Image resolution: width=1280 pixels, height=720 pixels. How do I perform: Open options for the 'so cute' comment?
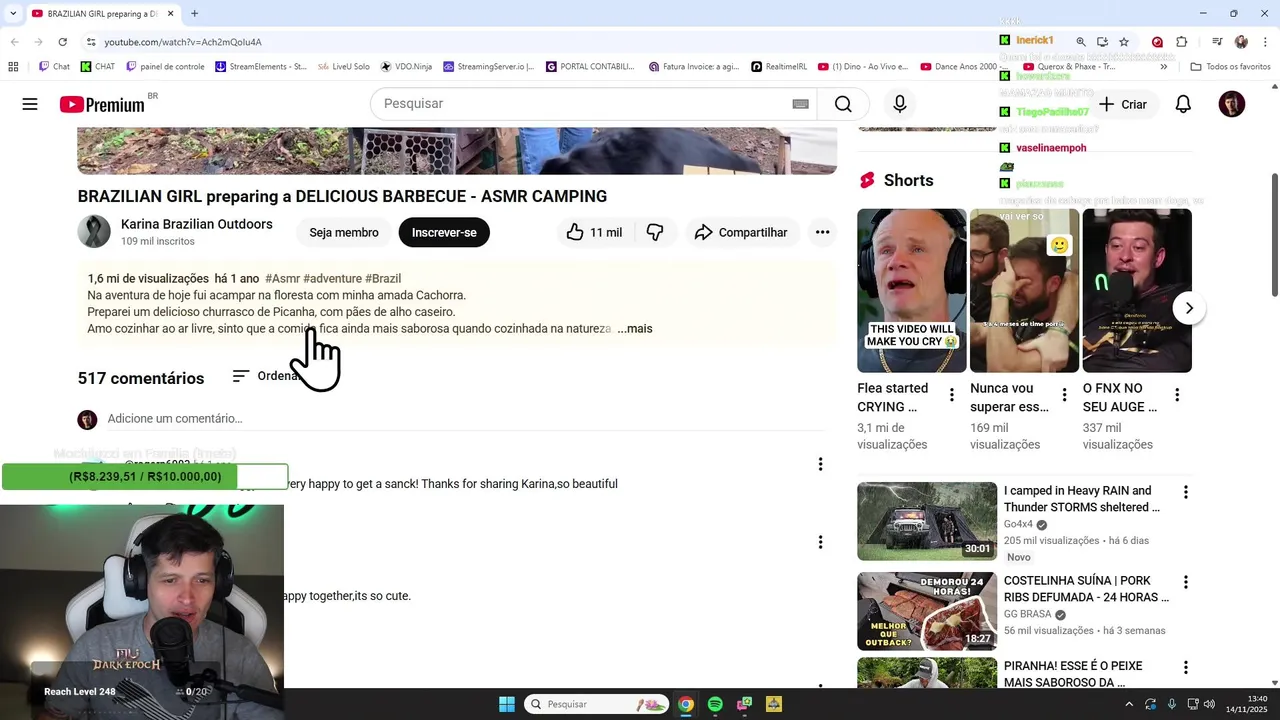tap(820, 542)
